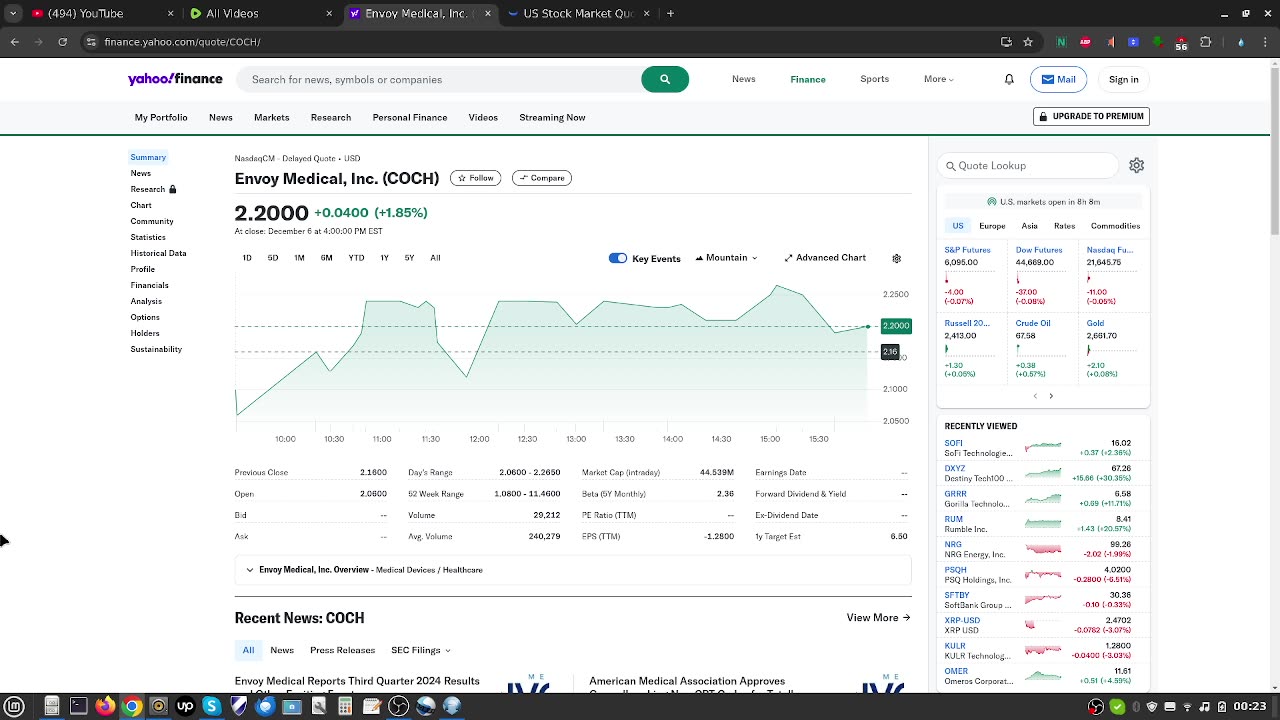Open the Advanced Chart link
Viewport: 1280px width, 720px height.
pyautogui.click(x=825, y=258)
